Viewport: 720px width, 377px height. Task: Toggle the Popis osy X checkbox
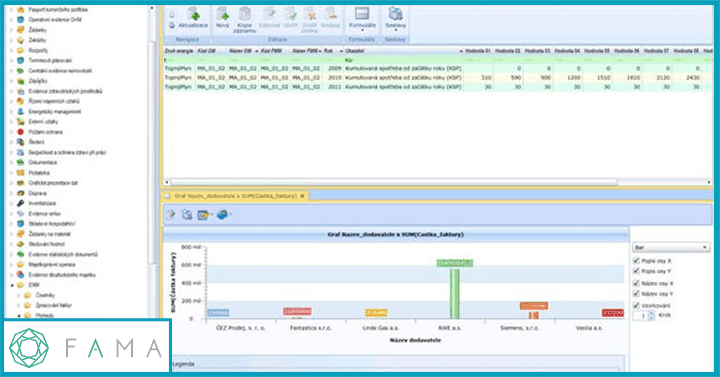[636, 260]
